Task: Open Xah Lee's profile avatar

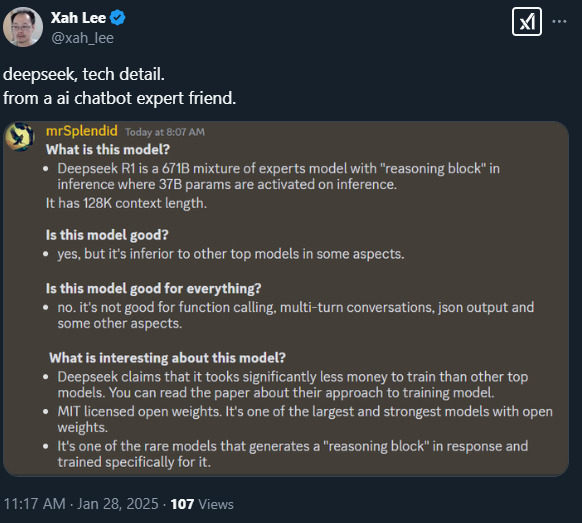Action: tap(23, 27)
